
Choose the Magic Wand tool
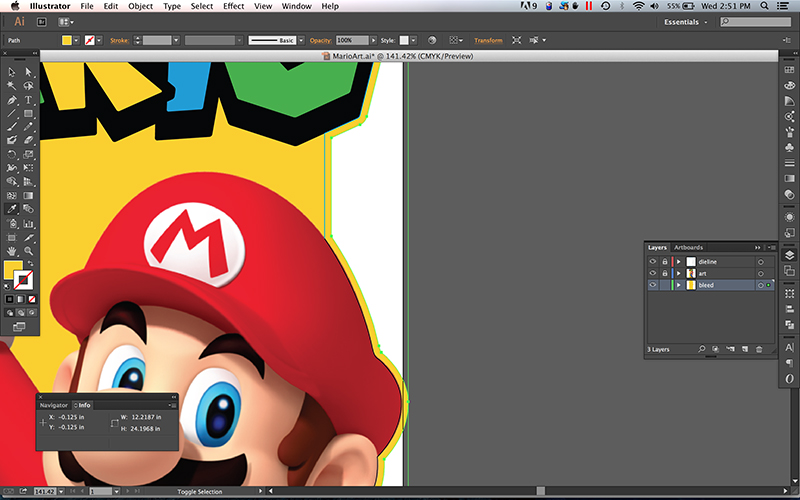[12, 86]
